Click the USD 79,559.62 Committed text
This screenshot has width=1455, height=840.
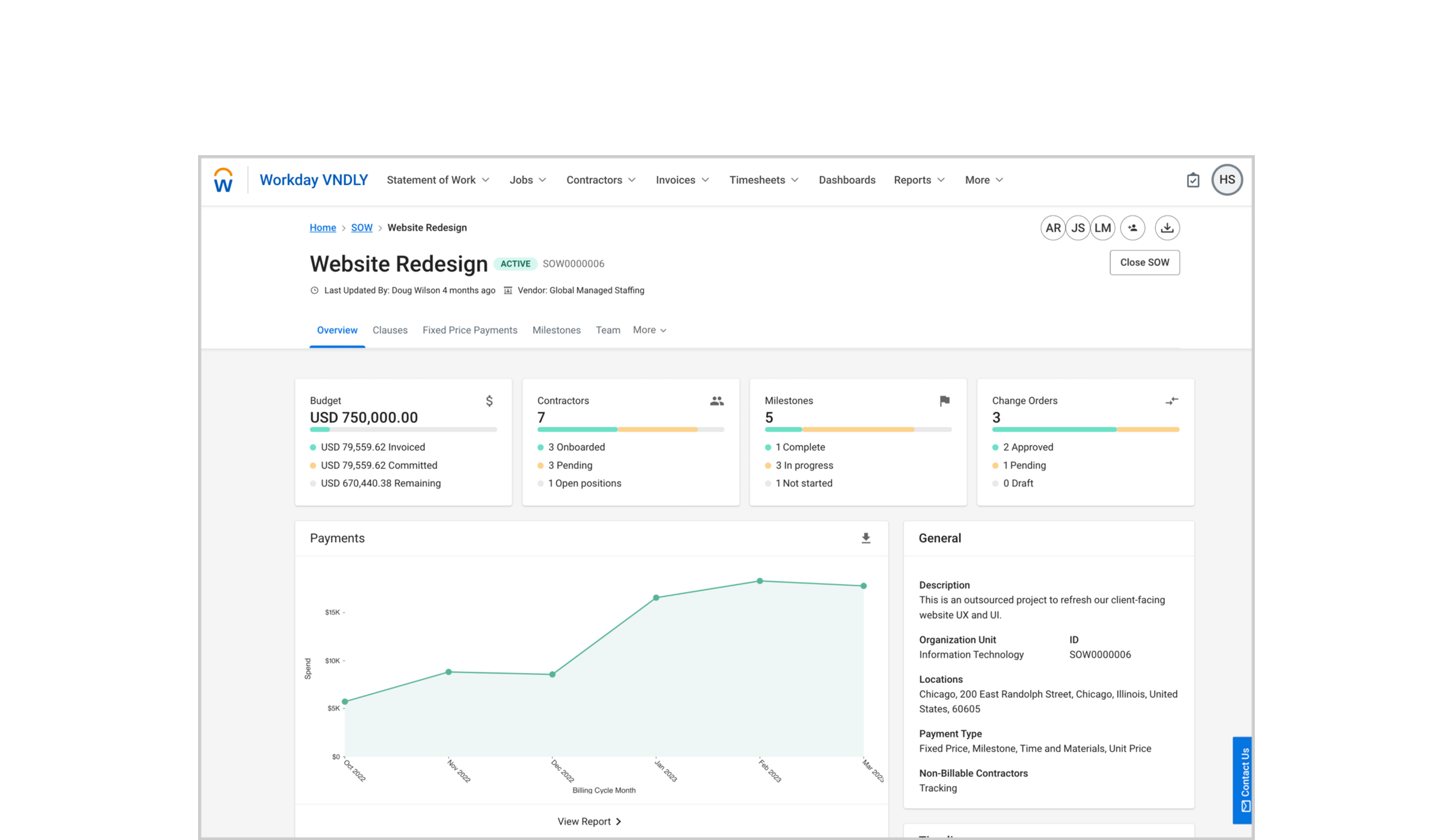(x=378, y=465)
